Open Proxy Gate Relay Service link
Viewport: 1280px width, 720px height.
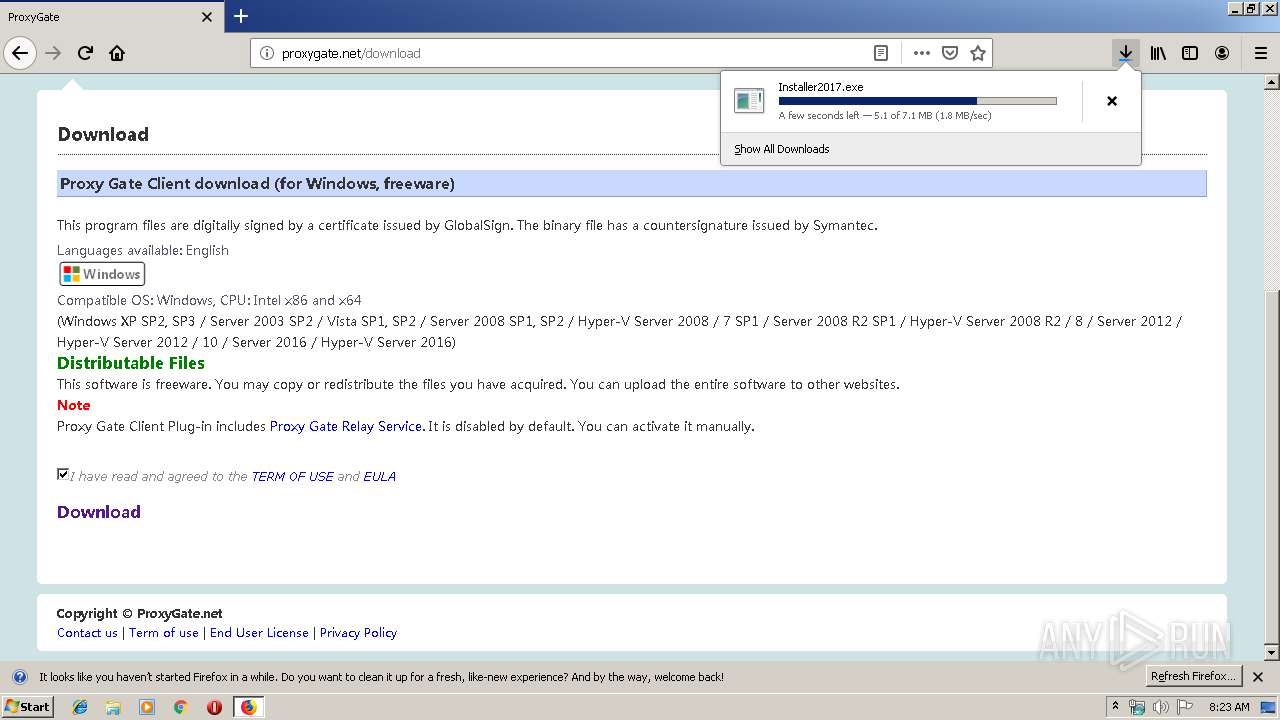(x=346, y=426)
